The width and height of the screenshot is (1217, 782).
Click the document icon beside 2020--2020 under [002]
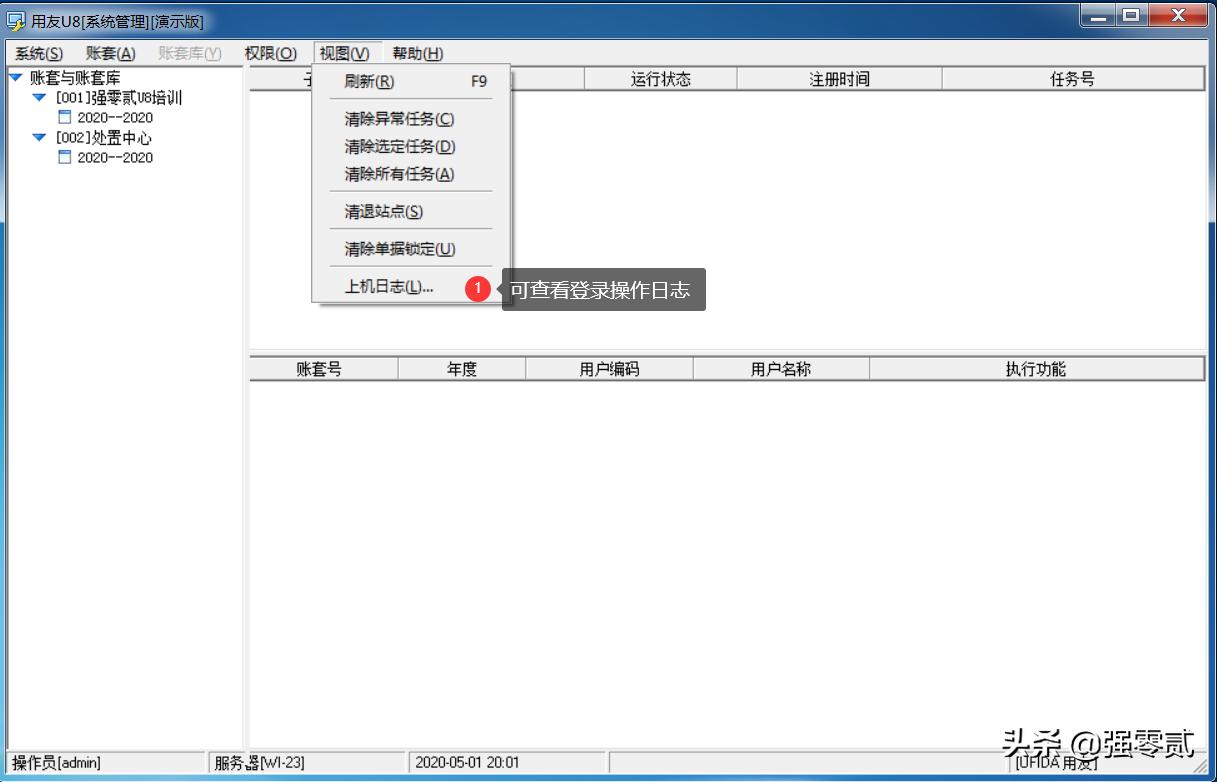pos(64,157)
